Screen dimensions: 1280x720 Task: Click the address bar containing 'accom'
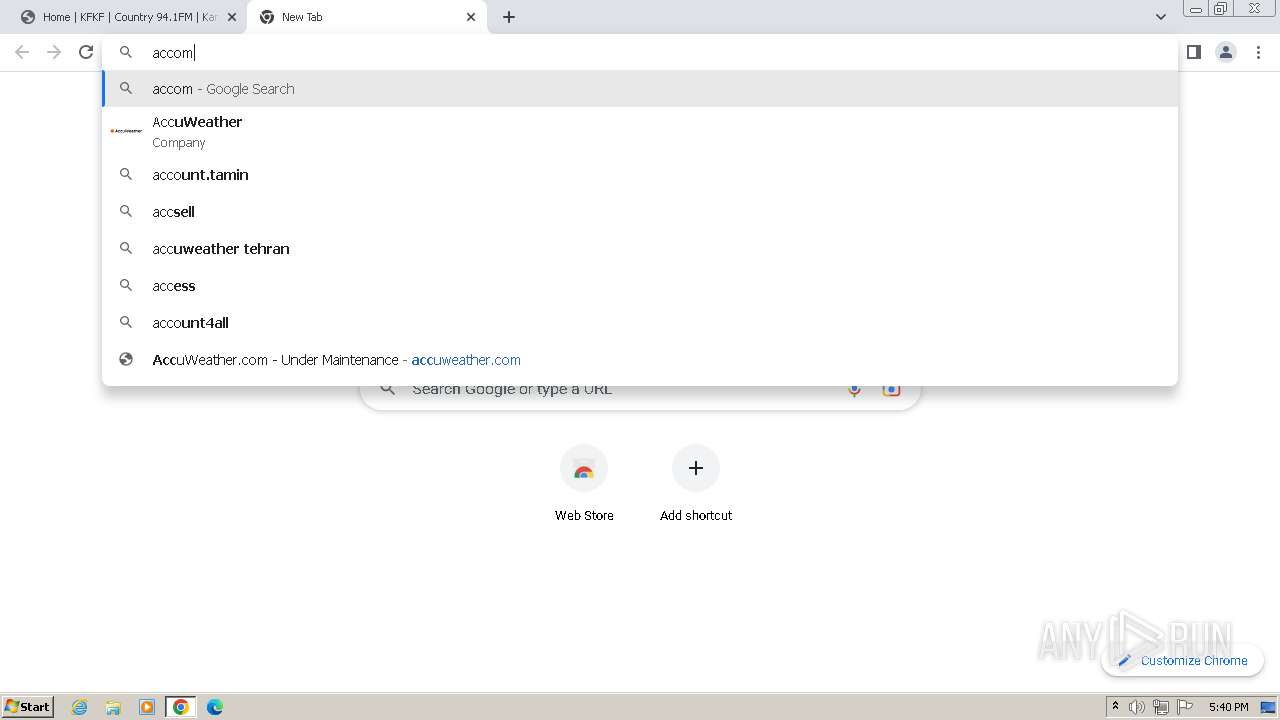click(x=640, y=52)
